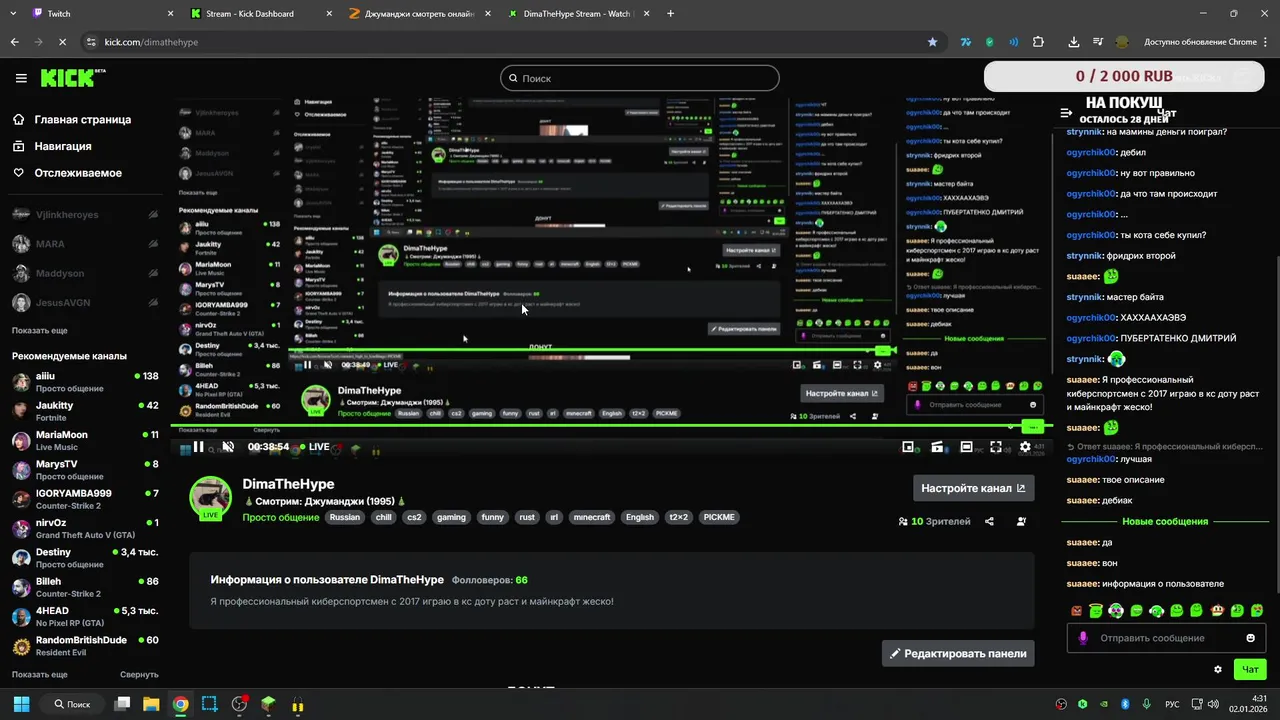Click the share icon beside viewer count
Image resolution: width=1280 pixels, height=720 pixels.
tap(989, 521)
